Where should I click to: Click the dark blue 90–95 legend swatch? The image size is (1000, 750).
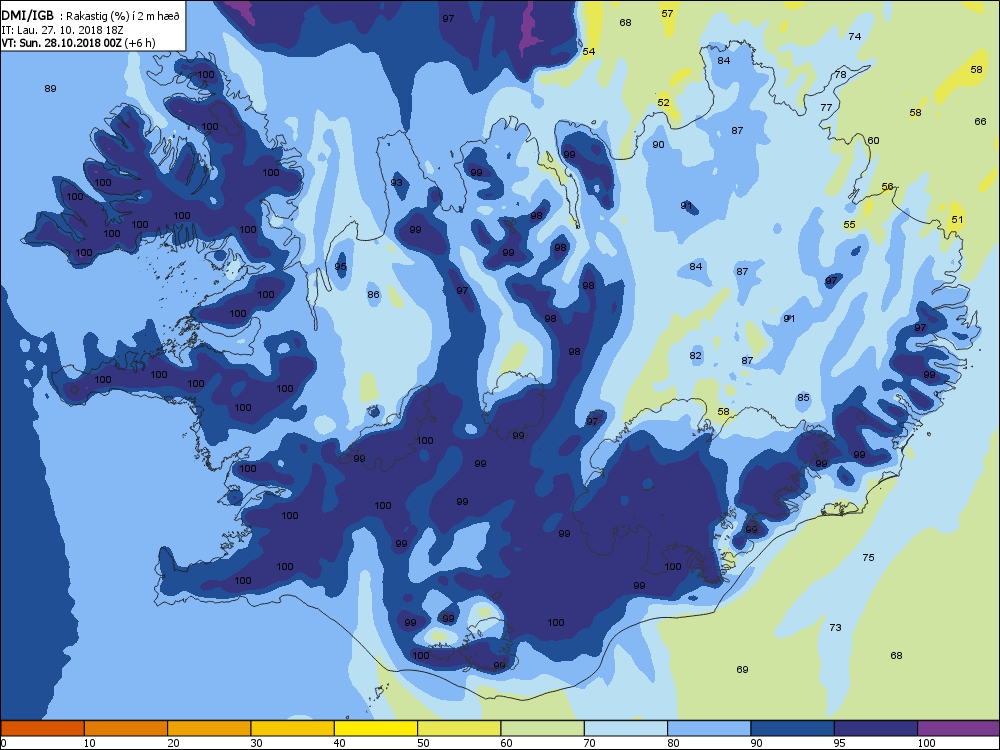coord(793,728)
